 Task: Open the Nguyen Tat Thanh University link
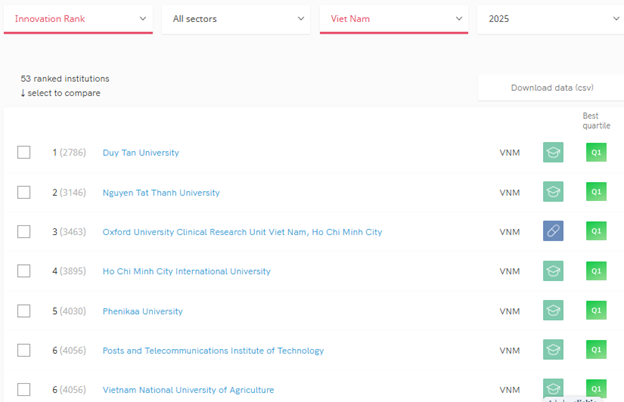point(161,193)
